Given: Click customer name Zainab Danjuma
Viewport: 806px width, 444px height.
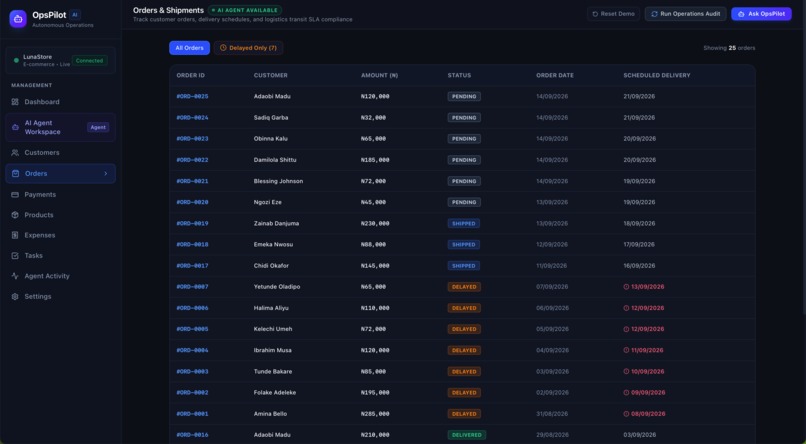Looking at the screenshot, I should tap(276, 224).
